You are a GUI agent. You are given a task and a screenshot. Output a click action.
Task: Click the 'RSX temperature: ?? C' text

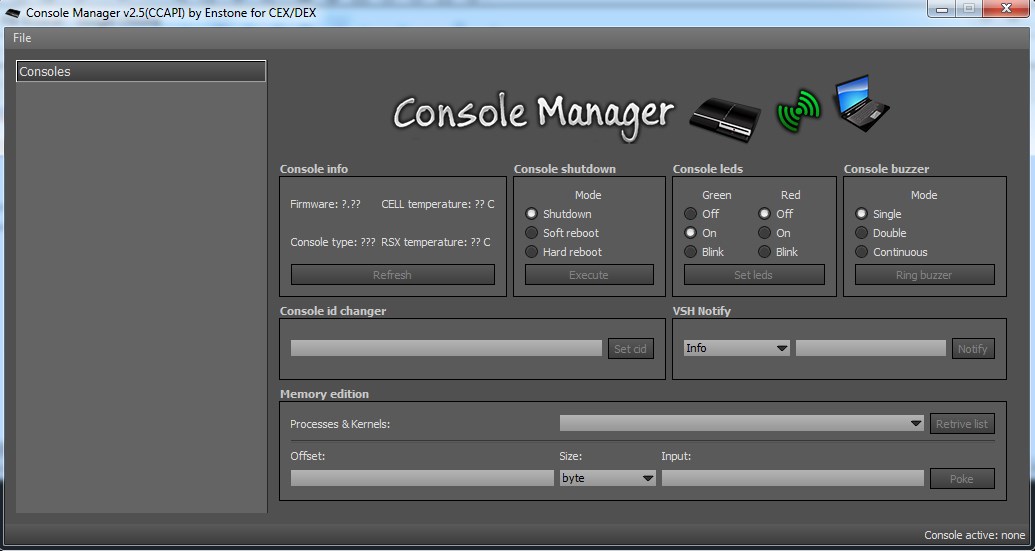tap(436, 242)
